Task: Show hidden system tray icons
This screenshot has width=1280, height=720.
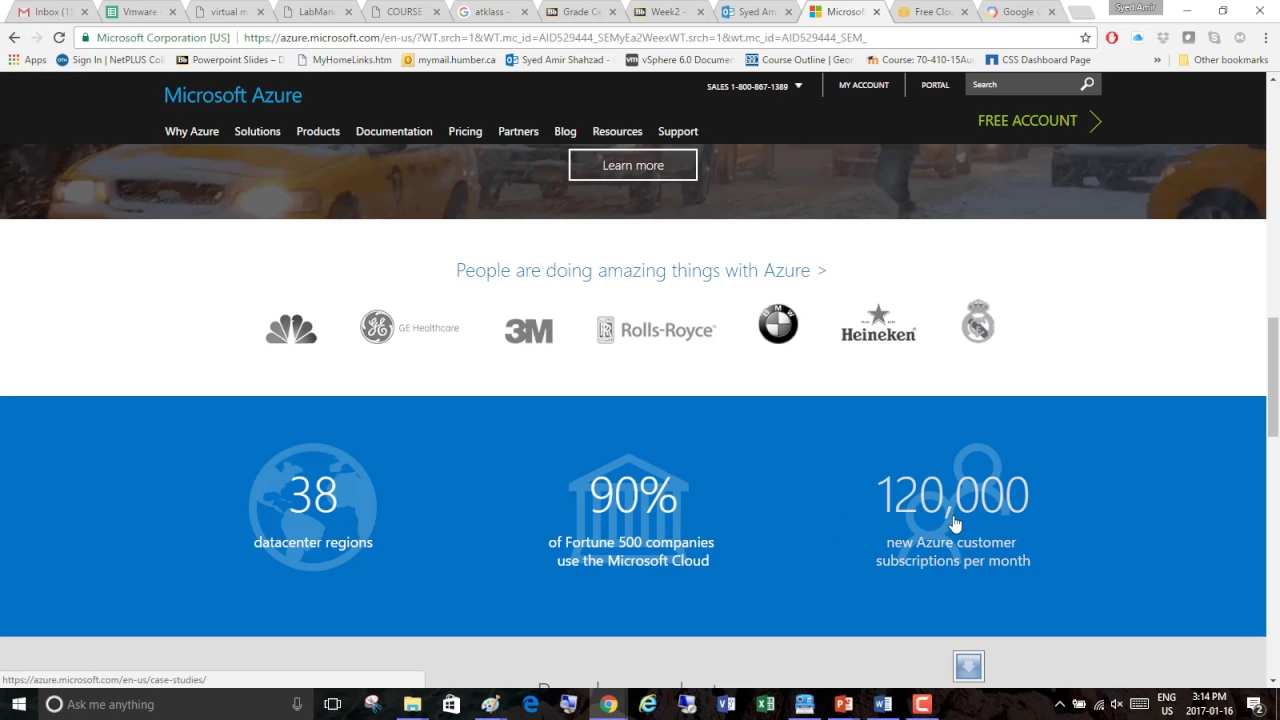Action: [1060, 704]
